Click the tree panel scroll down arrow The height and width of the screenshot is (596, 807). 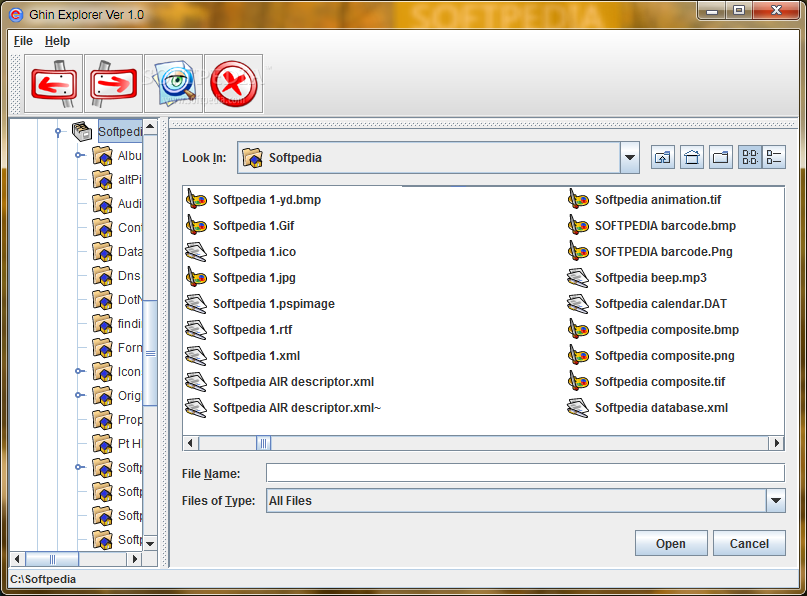[x=150, y=544]
